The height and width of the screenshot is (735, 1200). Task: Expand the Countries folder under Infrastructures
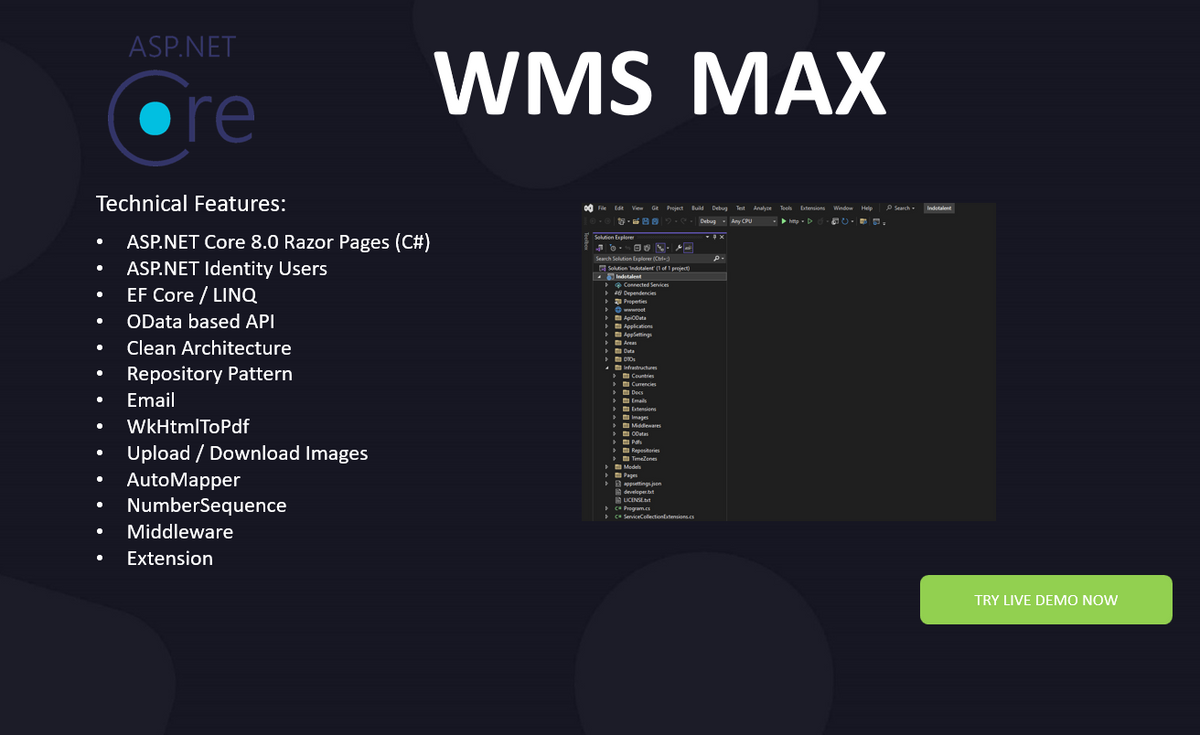613,376
